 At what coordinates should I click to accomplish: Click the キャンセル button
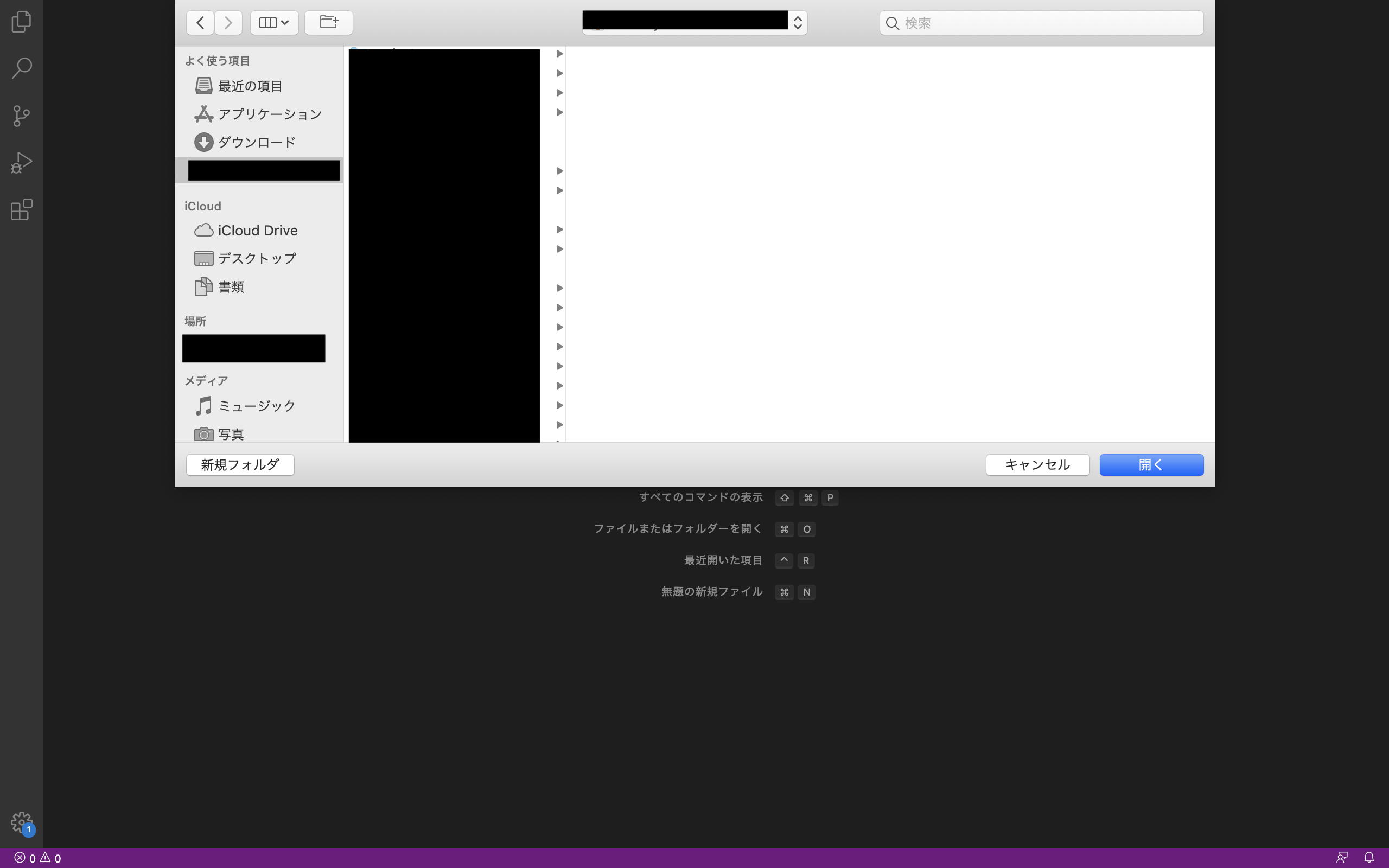coord(1037,464)
